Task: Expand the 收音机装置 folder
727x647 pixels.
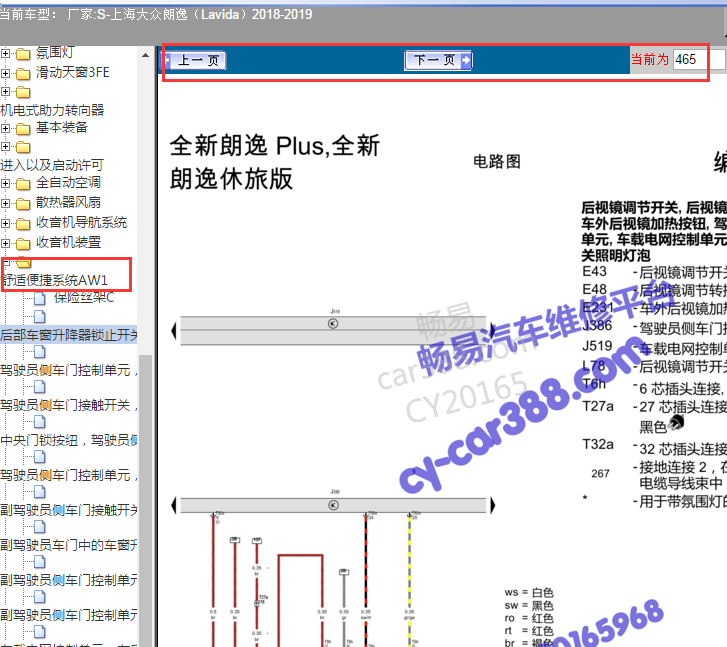Action: [x=5, y=243]
